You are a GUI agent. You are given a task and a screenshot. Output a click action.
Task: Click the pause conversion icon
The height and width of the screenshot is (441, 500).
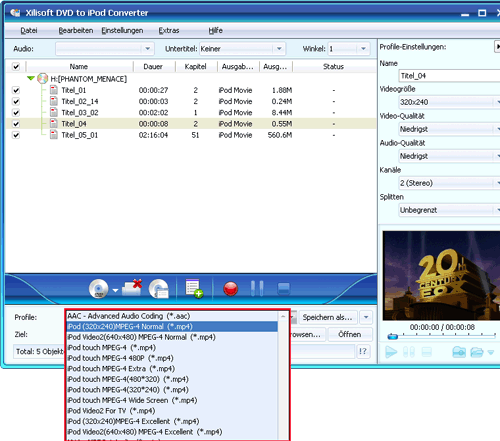click(257, 289)
